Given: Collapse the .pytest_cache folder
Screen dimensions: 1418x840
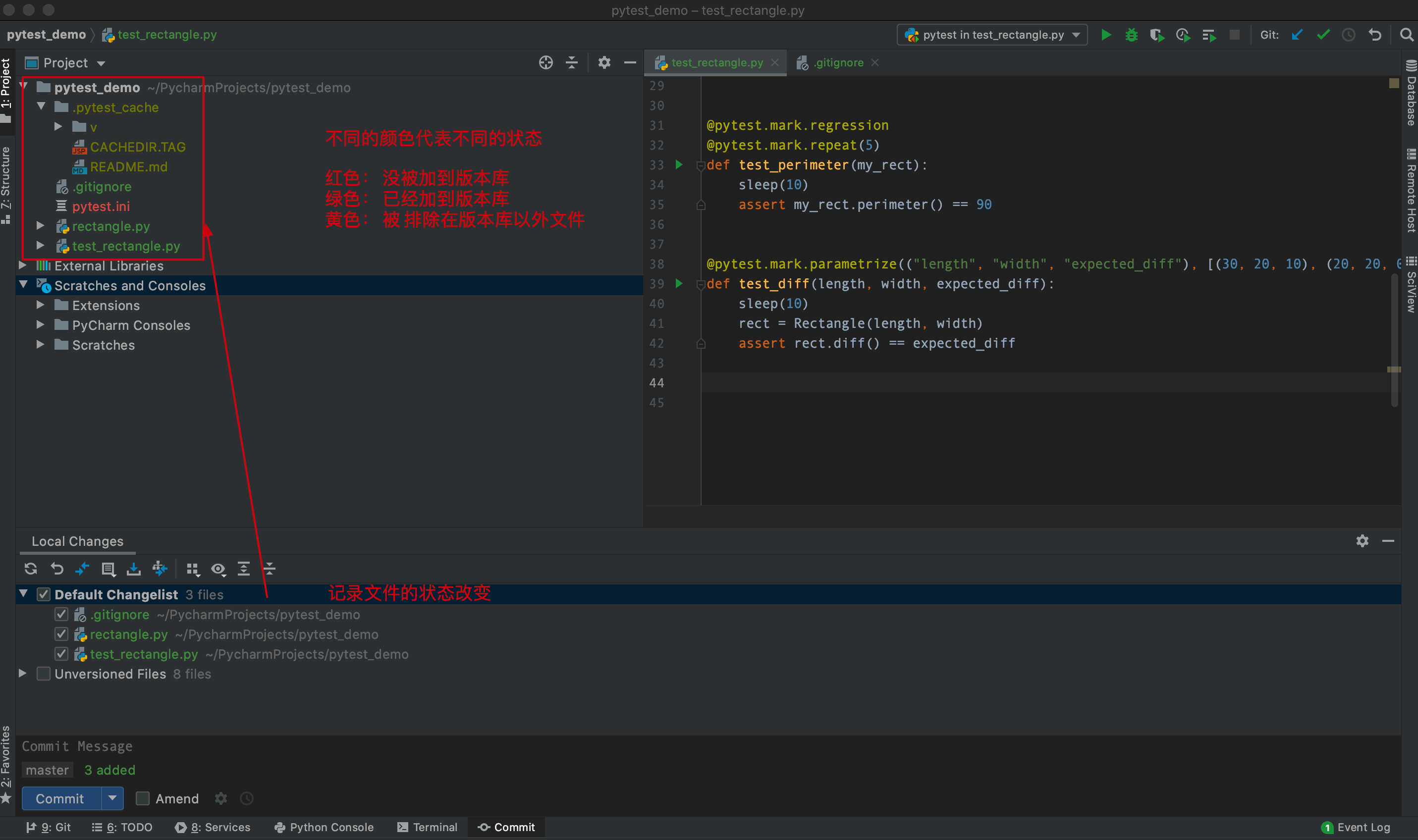Looking at the screenshot, I should coord(41,106).
